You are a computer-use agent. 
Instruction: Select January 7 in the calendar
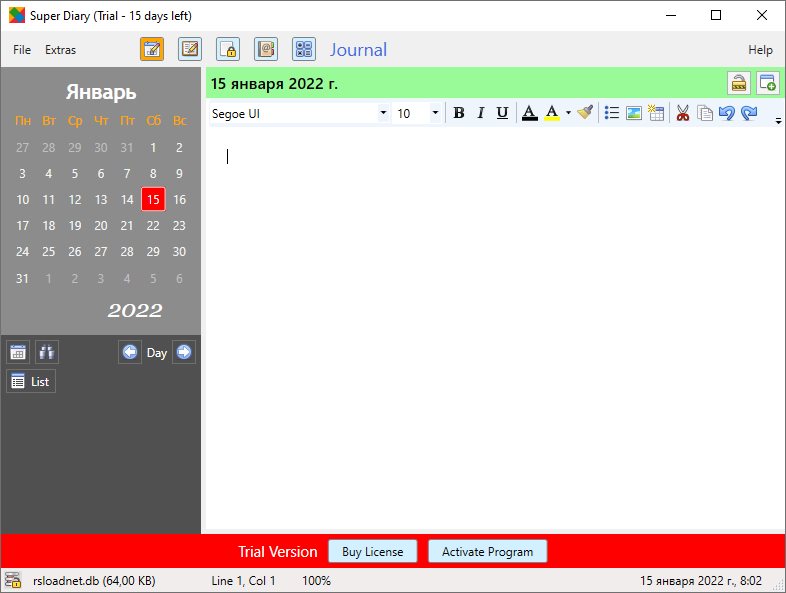[127, 173]
